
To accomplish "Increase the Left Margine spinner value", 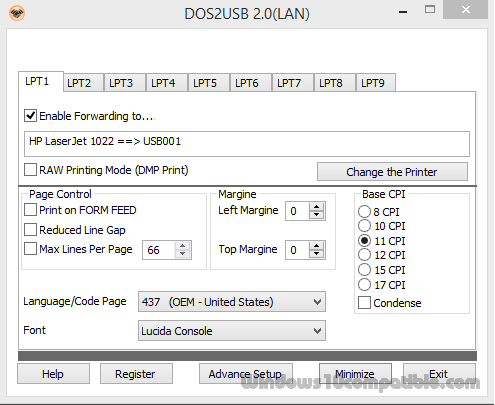I will pyautogui.click(x=316, y=207).
